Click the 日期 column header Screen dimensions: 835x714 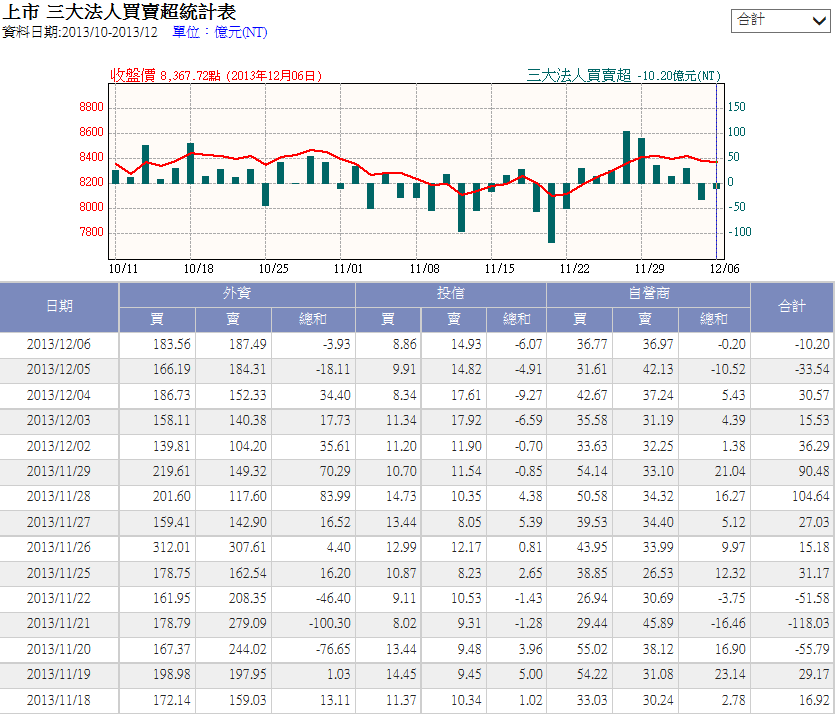[59, 306]
